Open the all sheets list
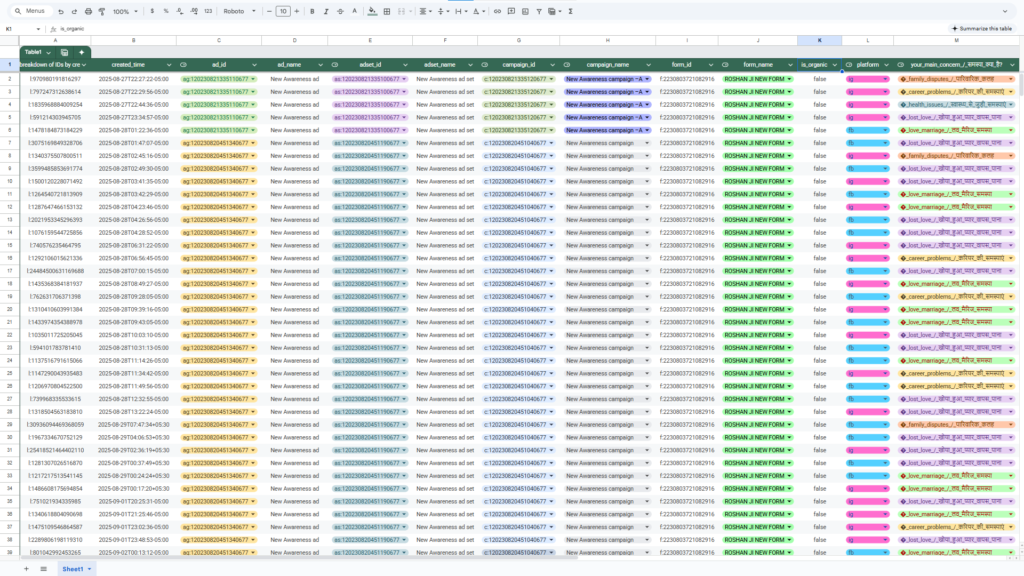This screenshot has height=576, width=1024. 41,568
